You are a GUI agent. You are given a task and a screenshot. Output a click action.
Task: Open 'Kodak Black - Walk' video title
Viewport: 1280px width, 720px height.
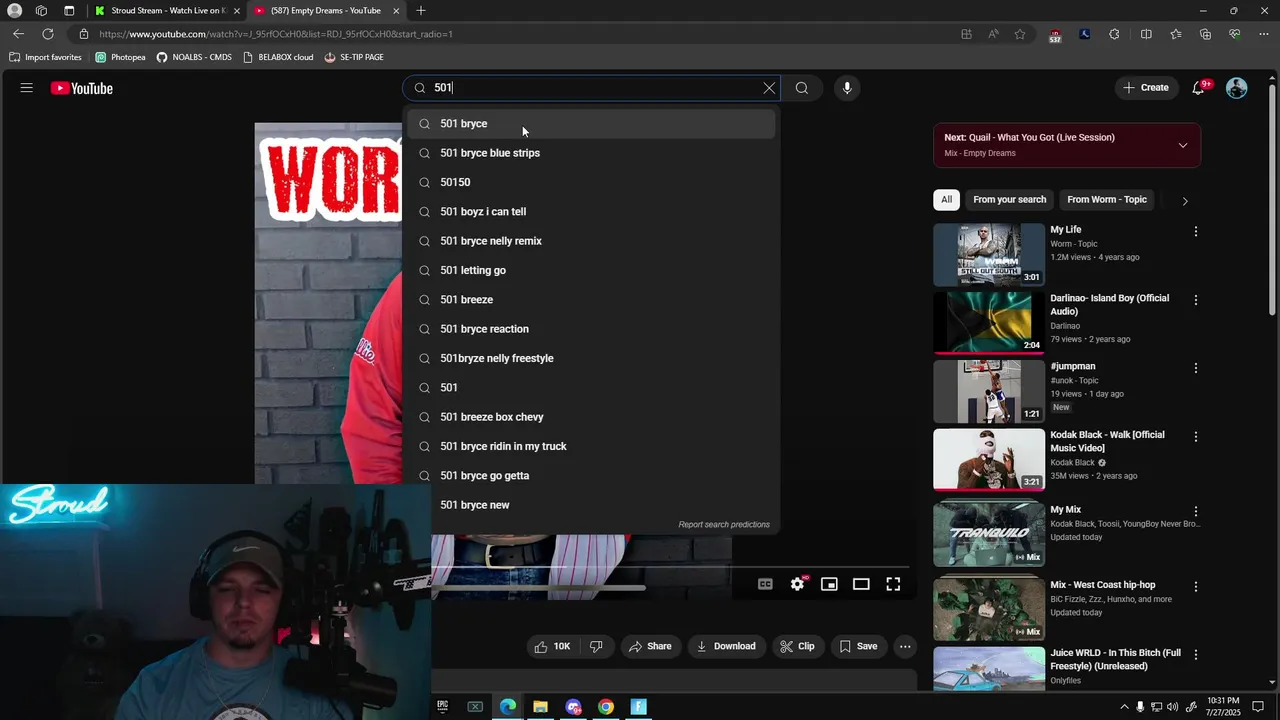tap(1107, 442)
